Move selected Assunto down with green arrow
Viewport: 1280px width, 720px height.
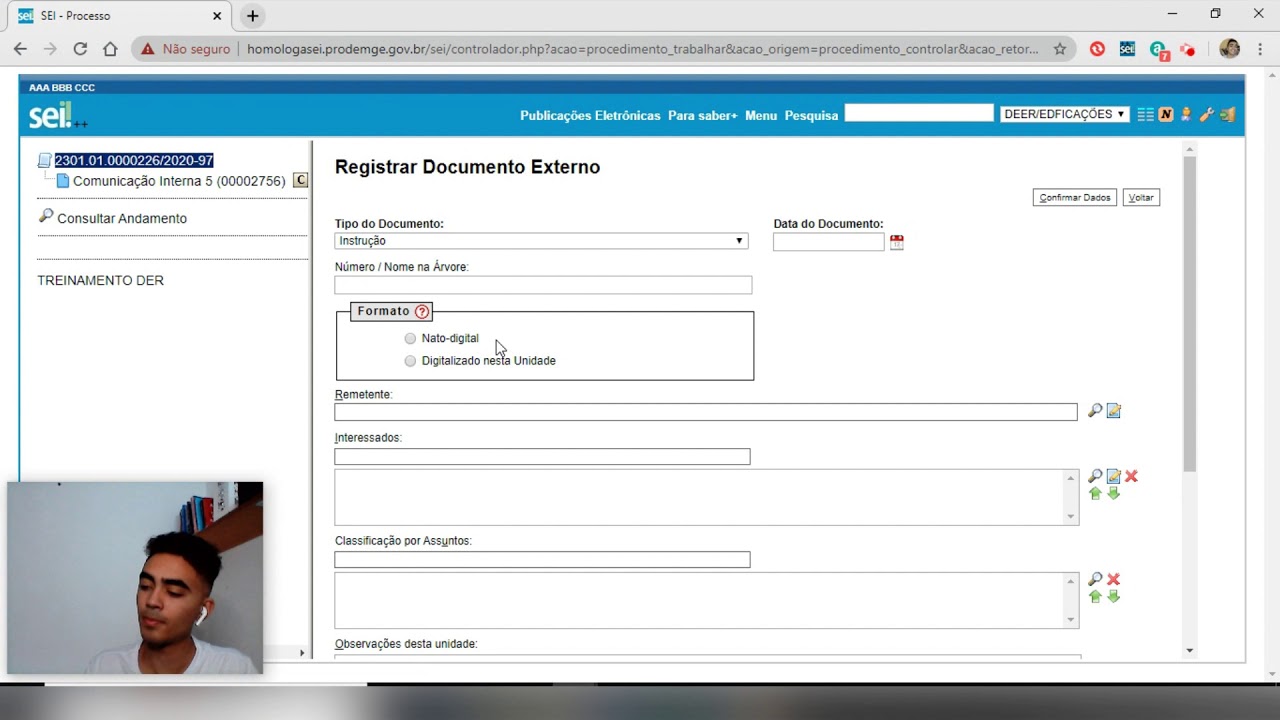(x=1113, y=597)
